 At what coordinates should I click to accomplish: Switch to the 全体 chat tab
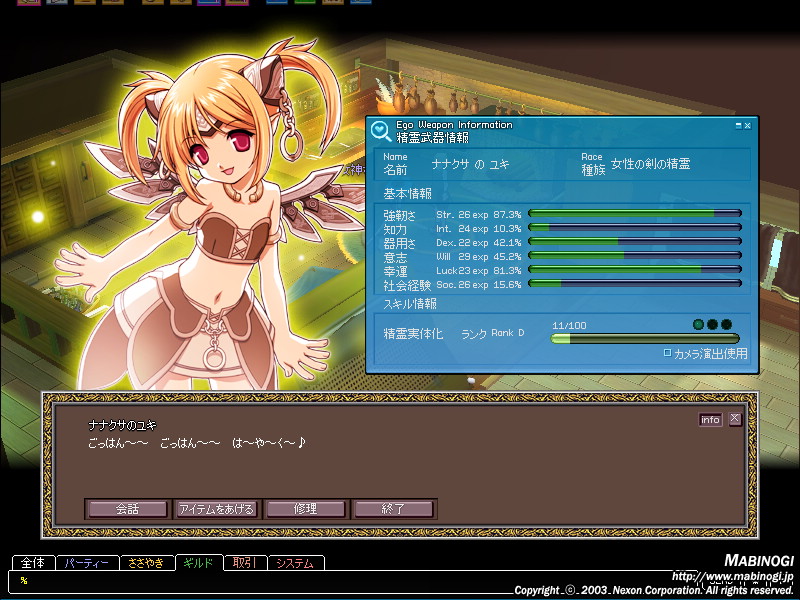tap(33, 563)
